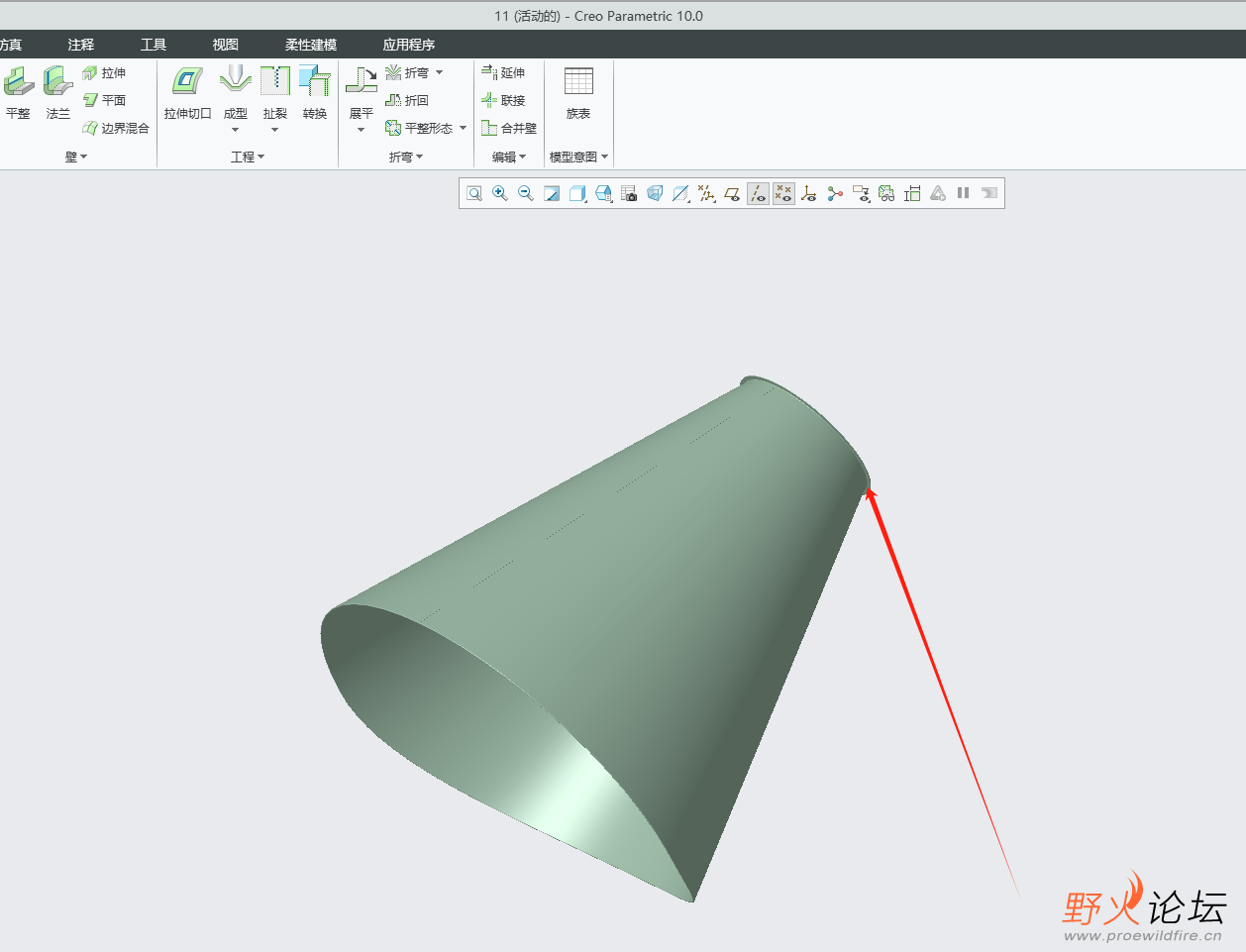This screenshot has height=952, width=1246.
Task: Click the 联接 join command
Action: coord(503,100)
